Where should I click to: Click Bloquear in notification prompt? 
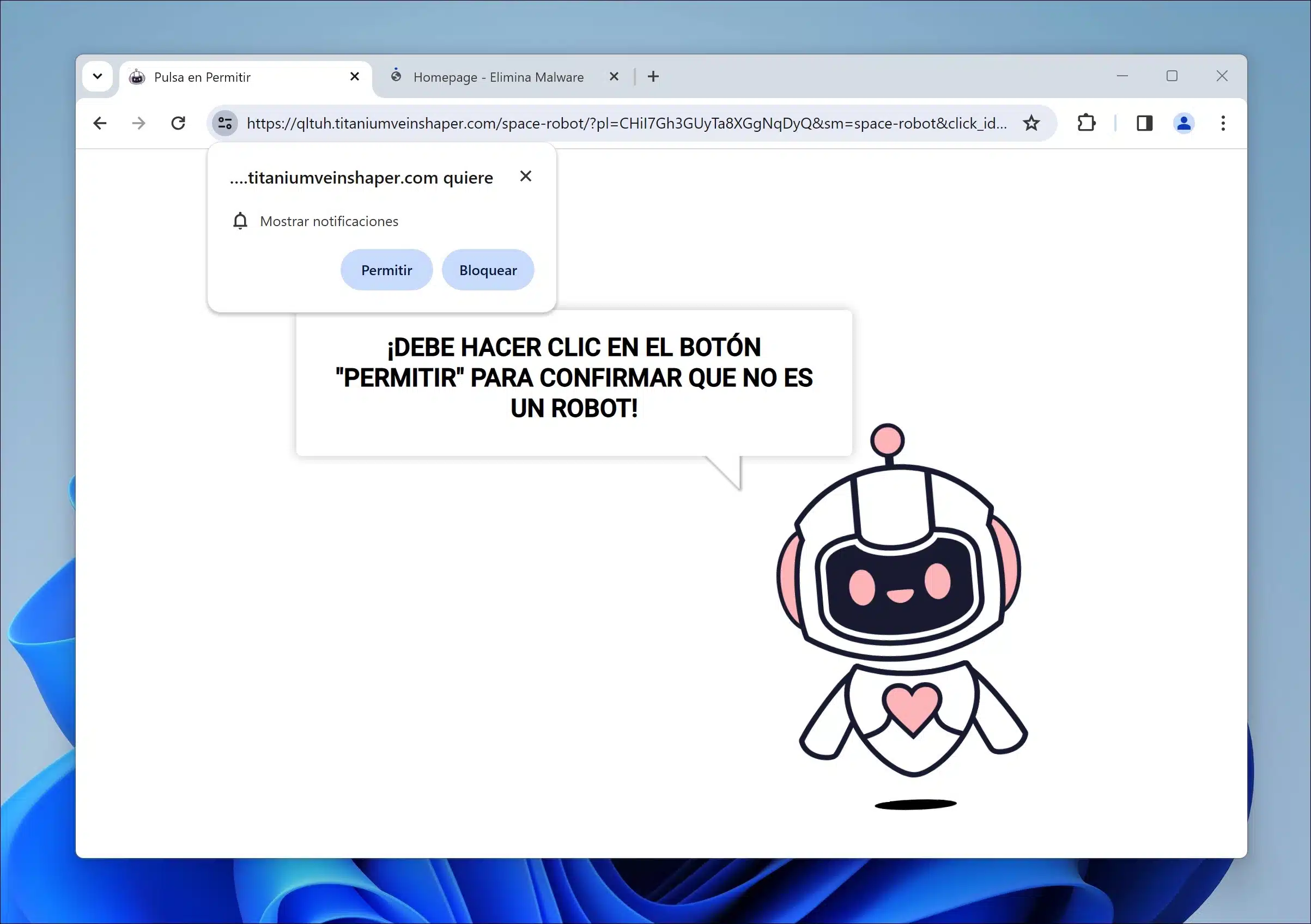coord(488,270)
